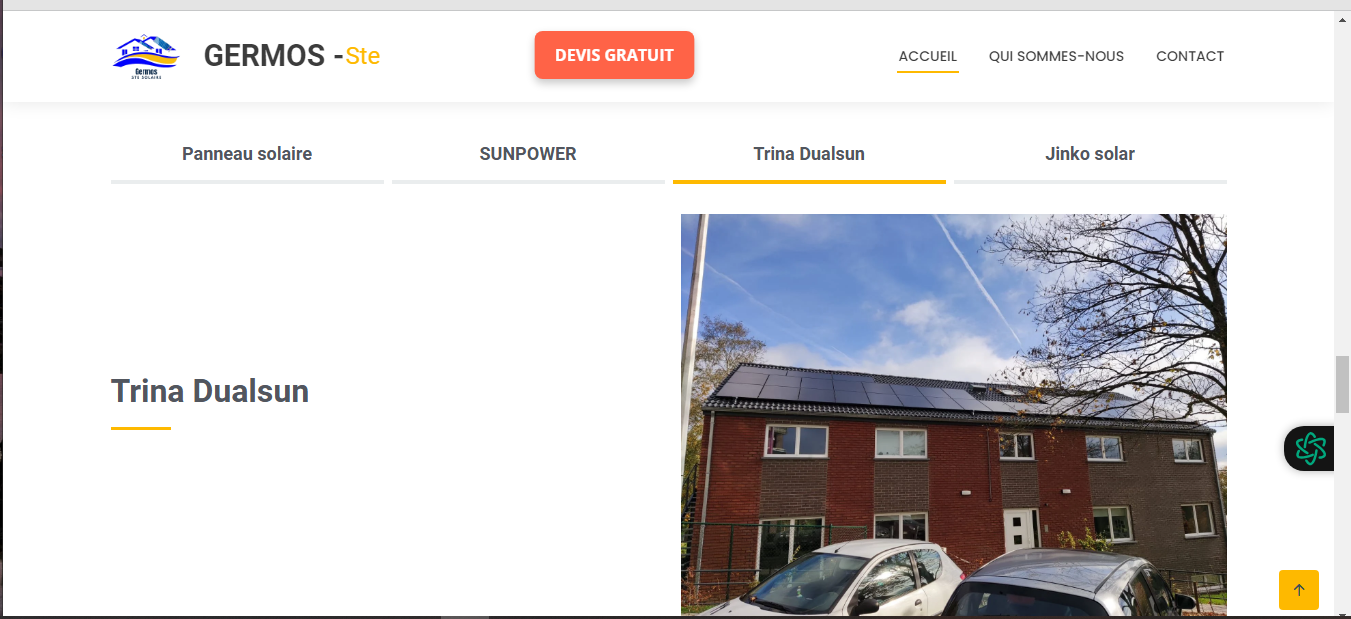
Task: Open the CONTACT menu item
Action: coord(1190,56)
